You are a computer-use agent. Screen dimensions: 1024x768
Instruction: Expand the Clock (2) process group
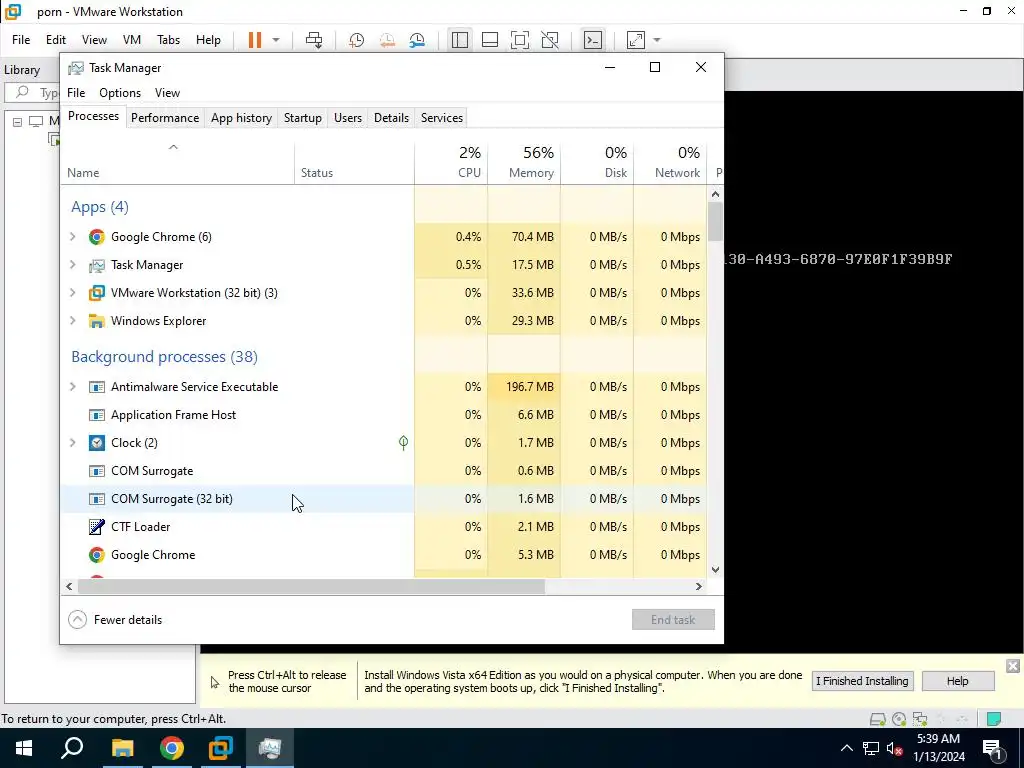tap(72, 443)
